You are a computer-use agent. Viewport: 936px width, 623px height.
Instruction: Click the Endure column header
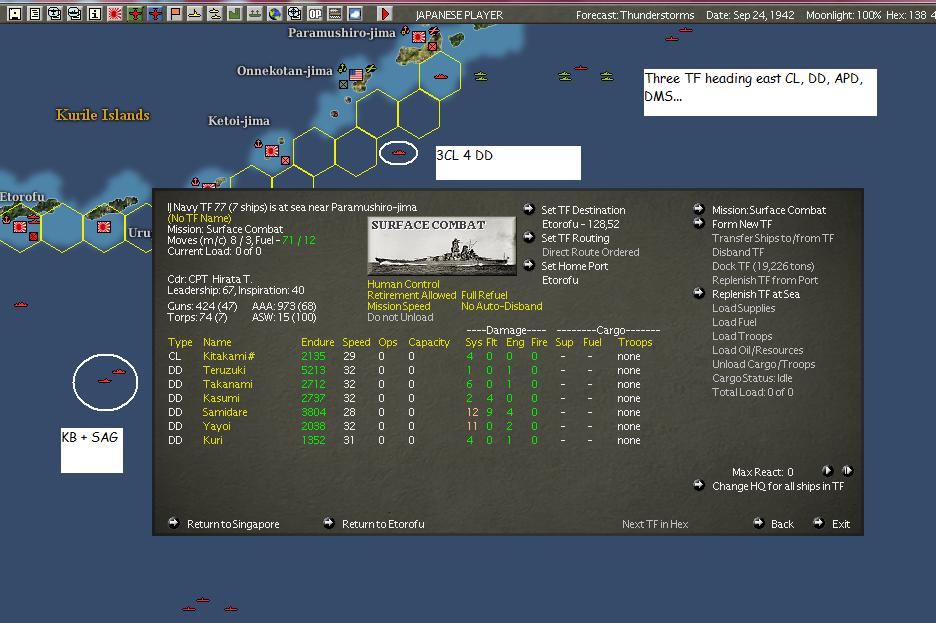(x=317, y=342)
